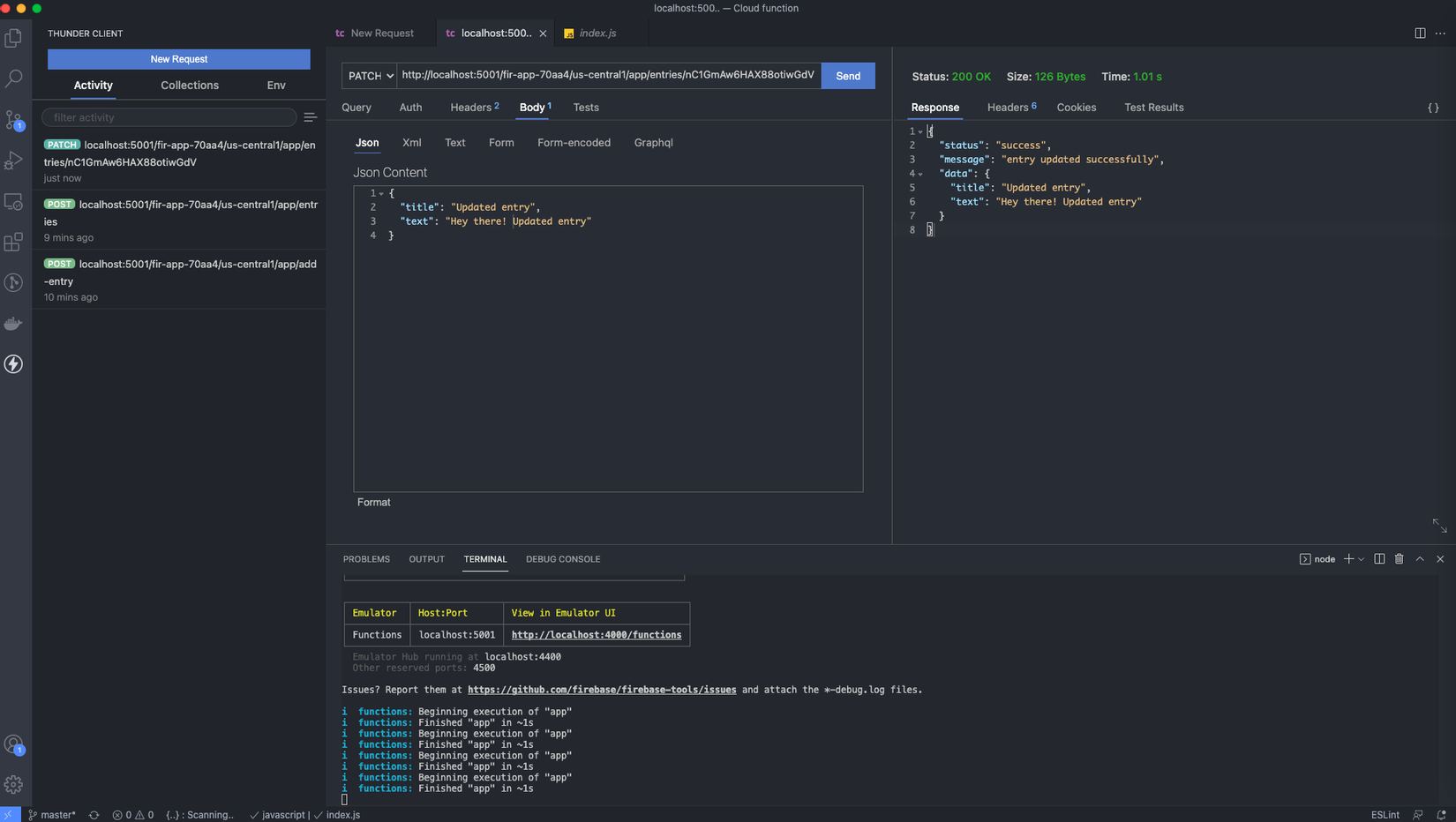Collapse the data object in response
Viewport: 1456px width, 822px height.
(920, 174)
